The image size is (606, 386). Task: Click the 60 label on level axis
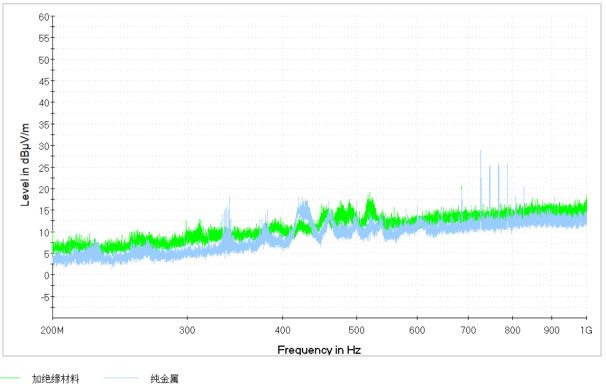click(44, 17)
